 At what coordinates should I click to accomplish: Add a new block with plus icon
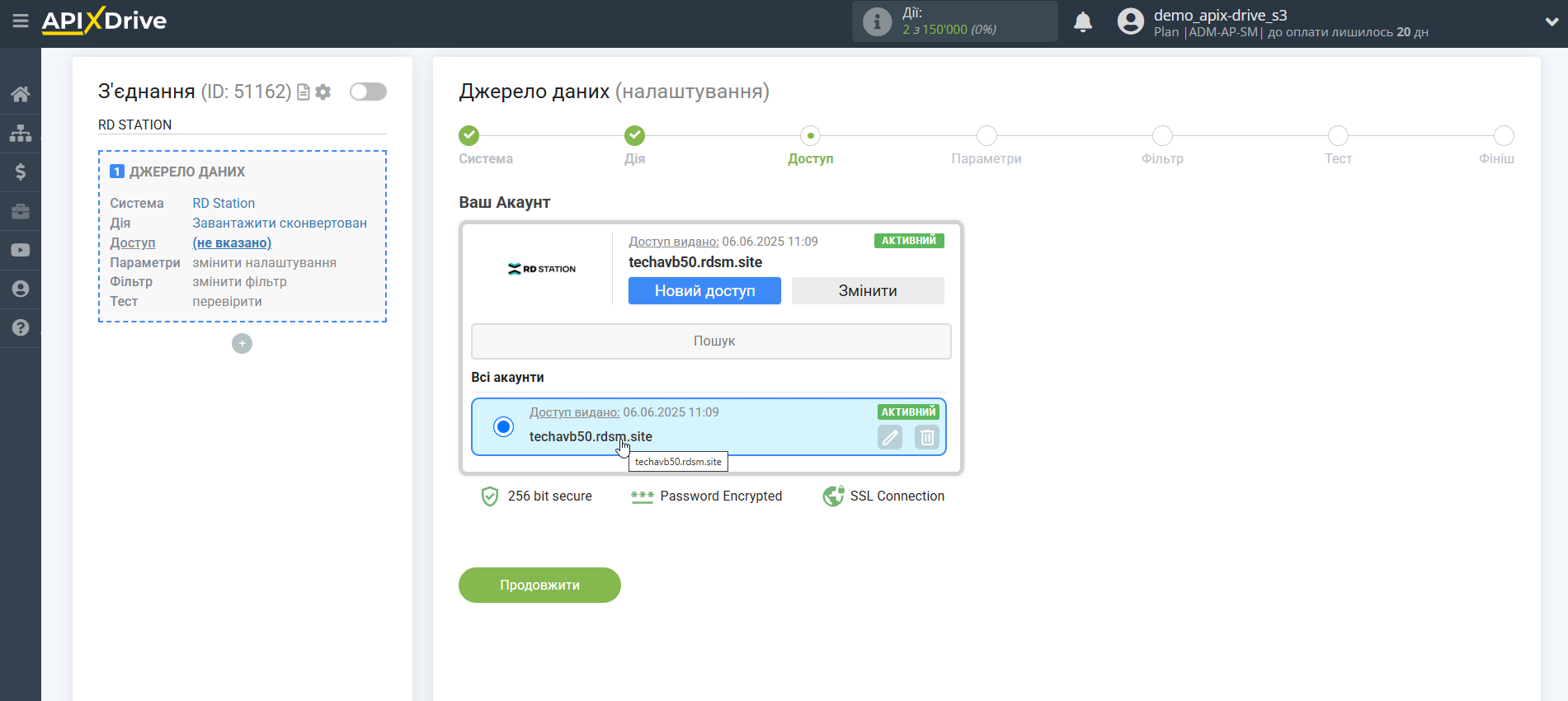click(242, 343)
